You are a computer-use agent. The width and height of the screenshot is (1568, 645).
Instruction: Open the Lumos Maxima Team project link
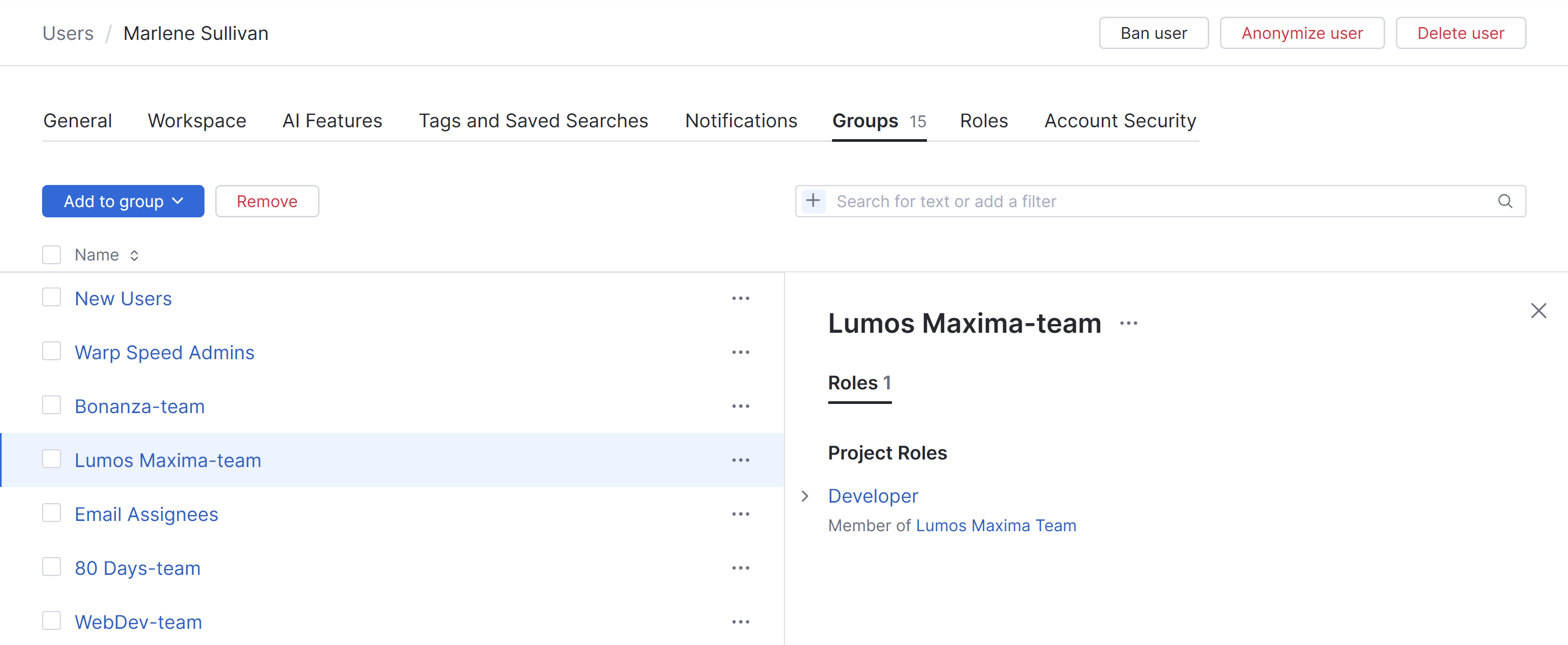pos(996,525)
